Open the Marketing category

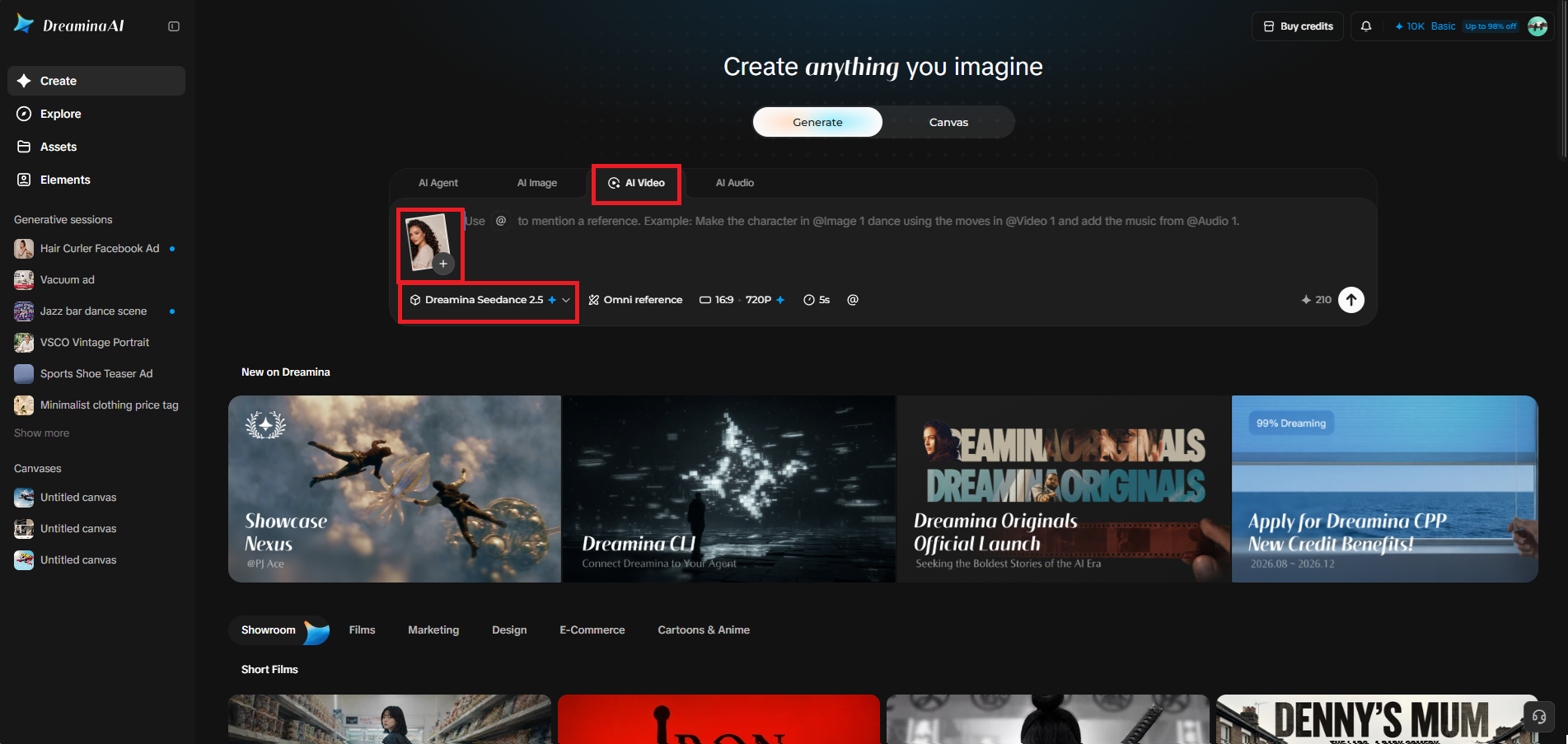click(x=433, y=630)
